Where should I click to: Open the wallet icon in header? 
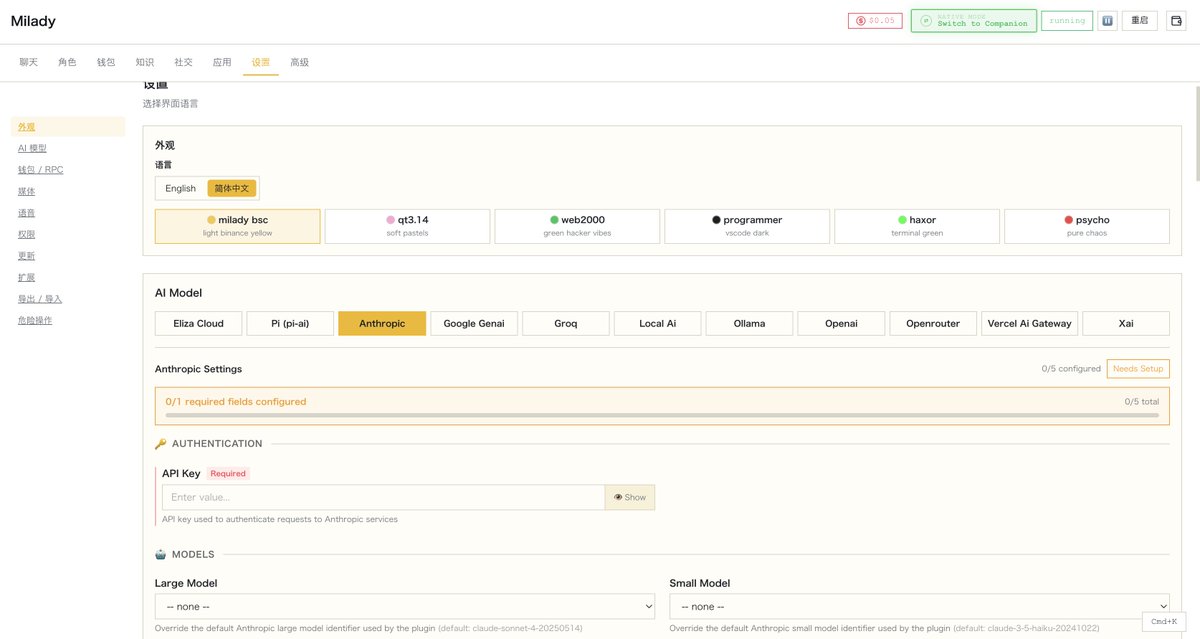(1176, 20)
